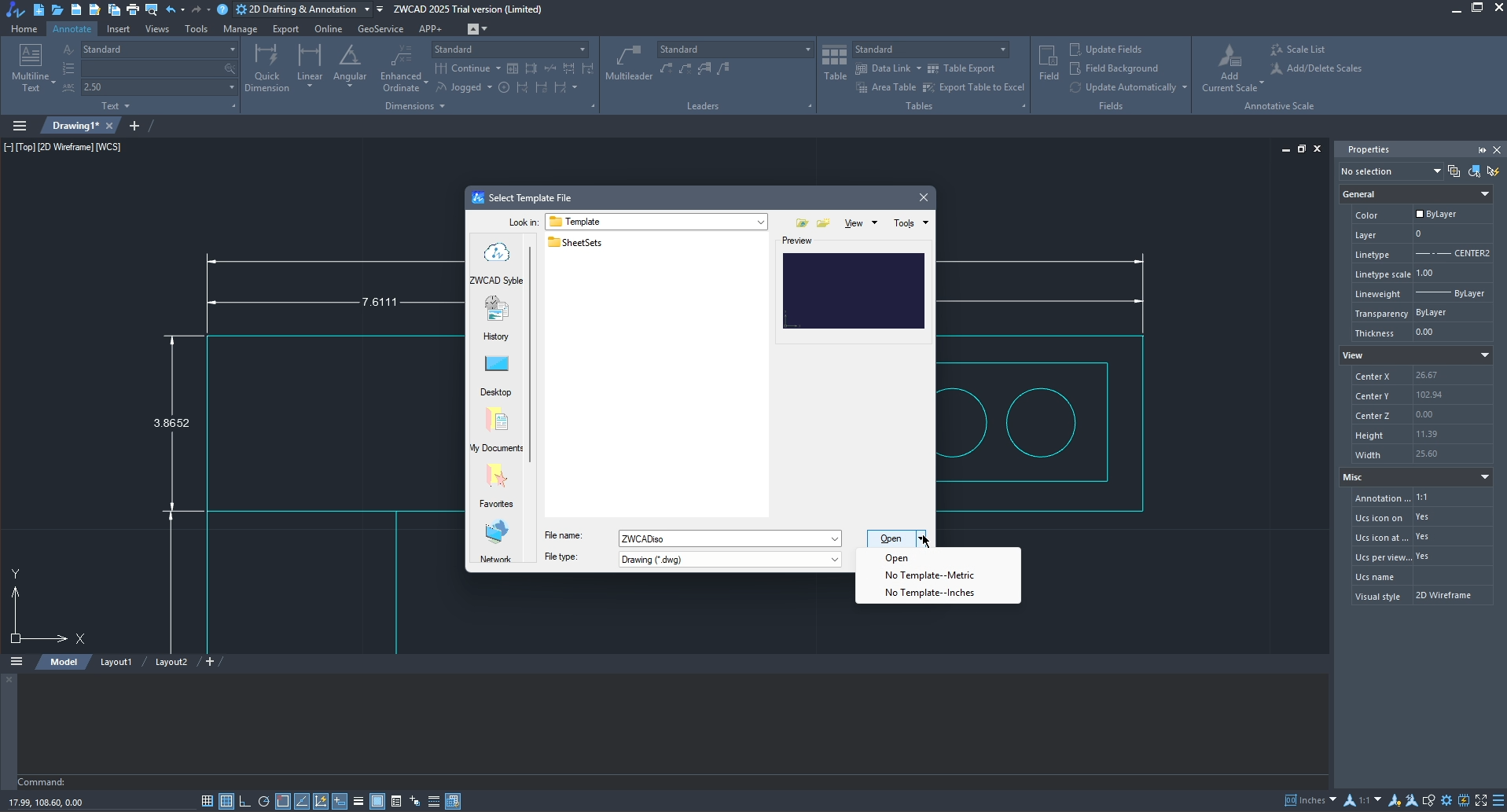Click the Plot printer icon in quick access toolbar
This screenshot has height=812, width=1507.
133,9
